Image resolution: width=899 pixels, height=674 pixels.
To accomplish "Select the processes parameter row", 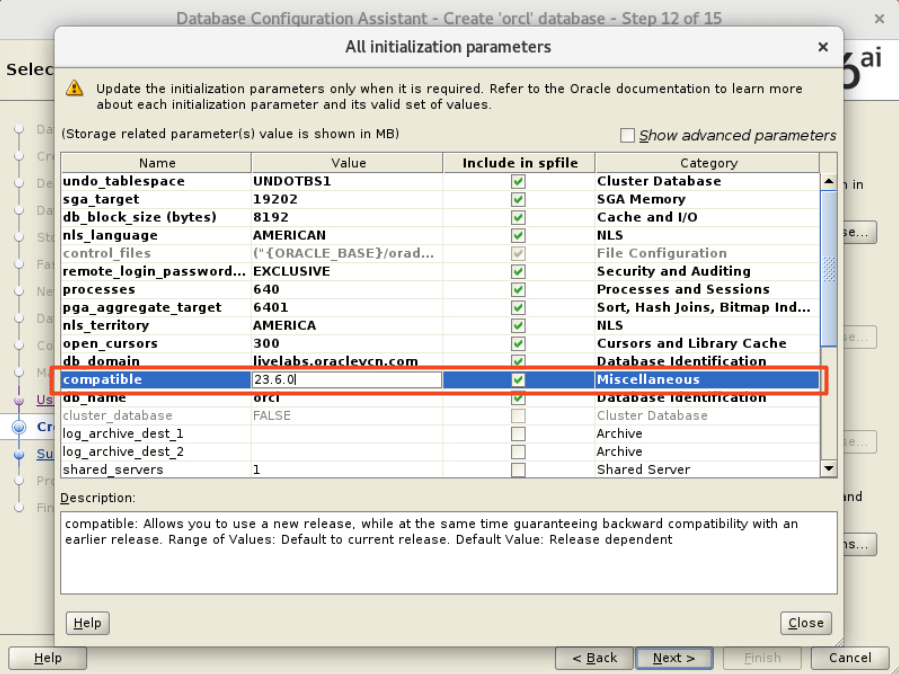I will (x=156, y=289).
